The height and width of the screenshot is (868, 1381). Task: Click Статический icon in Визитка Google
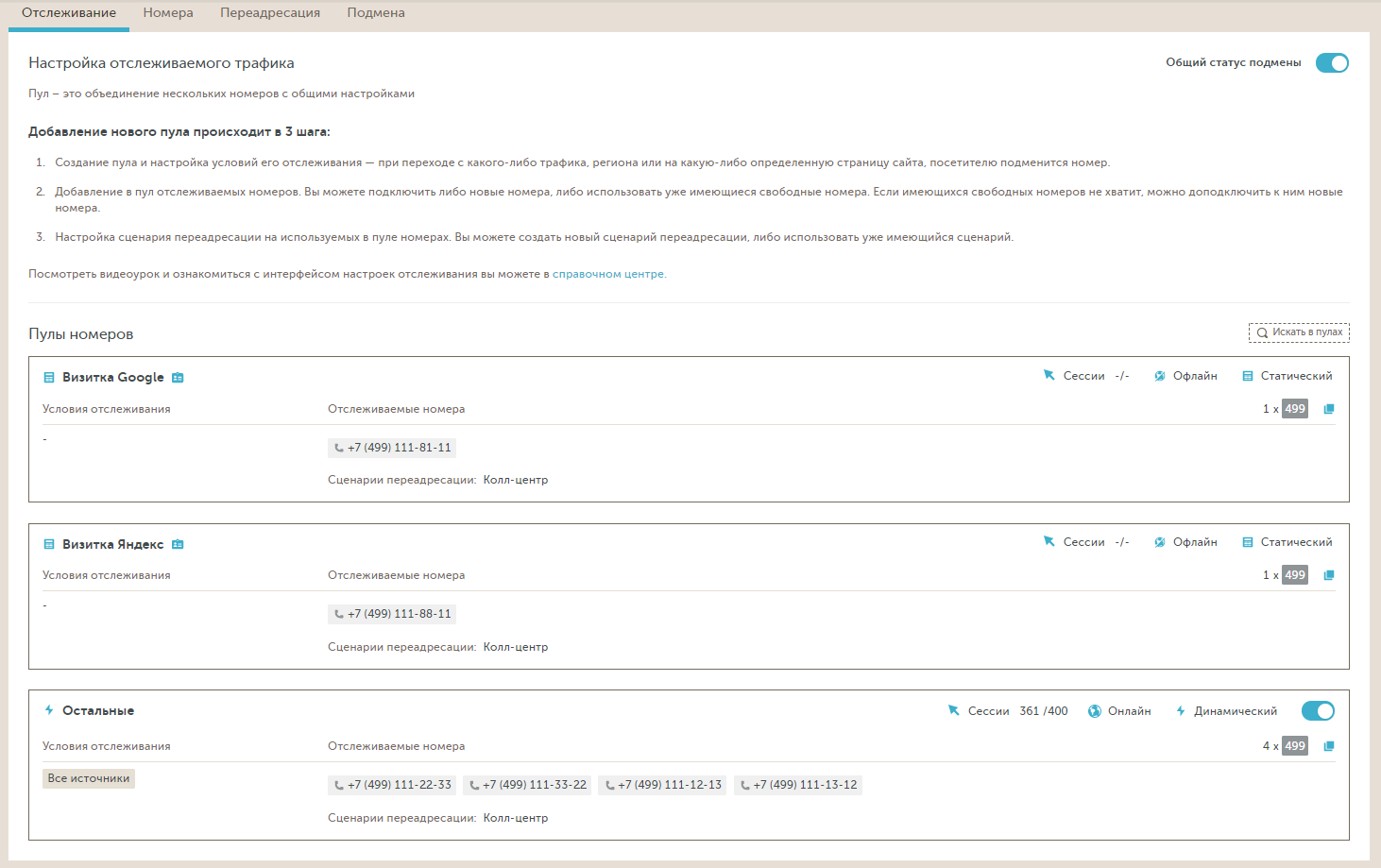point(1248,376)
